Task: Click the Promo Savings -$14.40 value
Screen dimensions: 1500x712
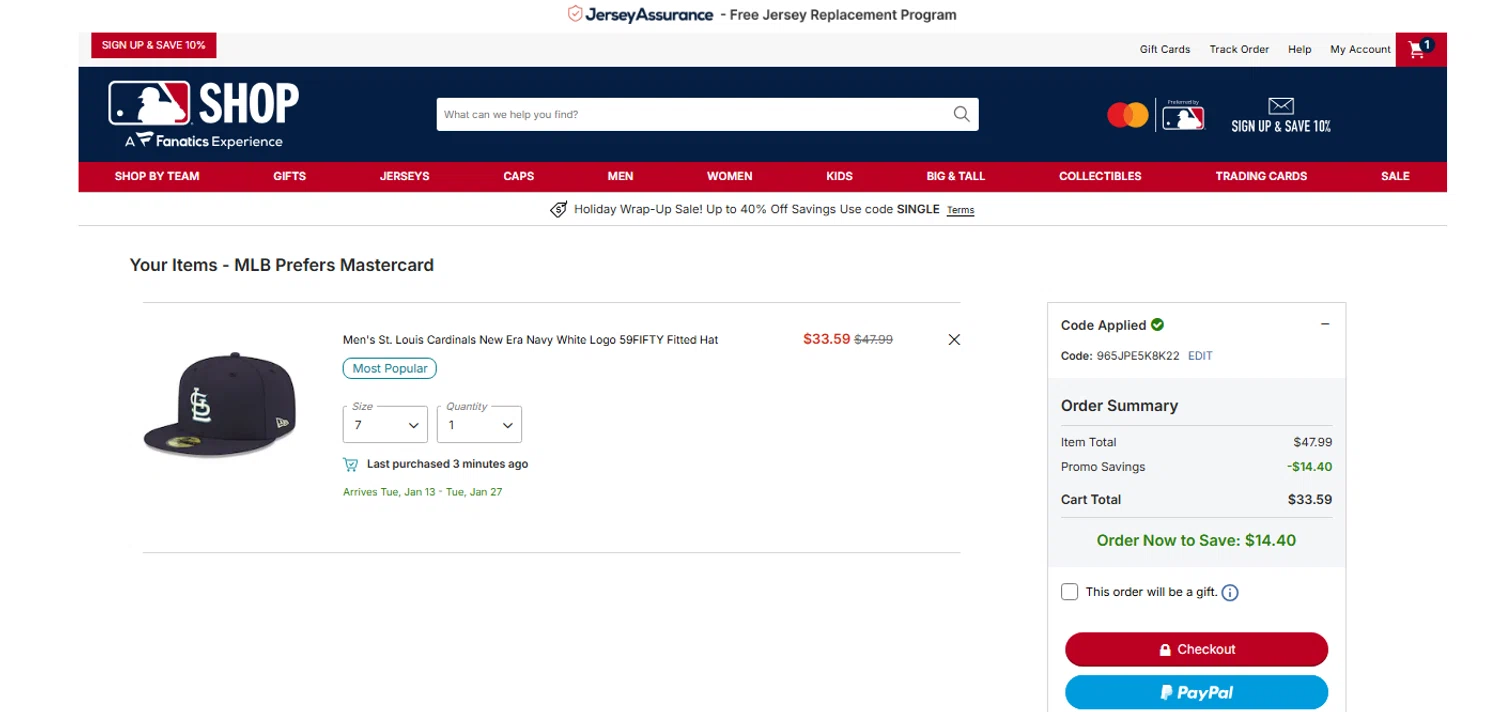Action: tap(1309, 467)
